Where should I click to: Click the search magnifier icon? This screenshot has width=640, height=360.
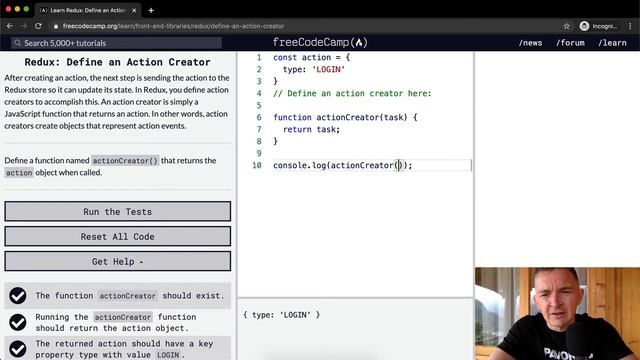tap(18, 43)
